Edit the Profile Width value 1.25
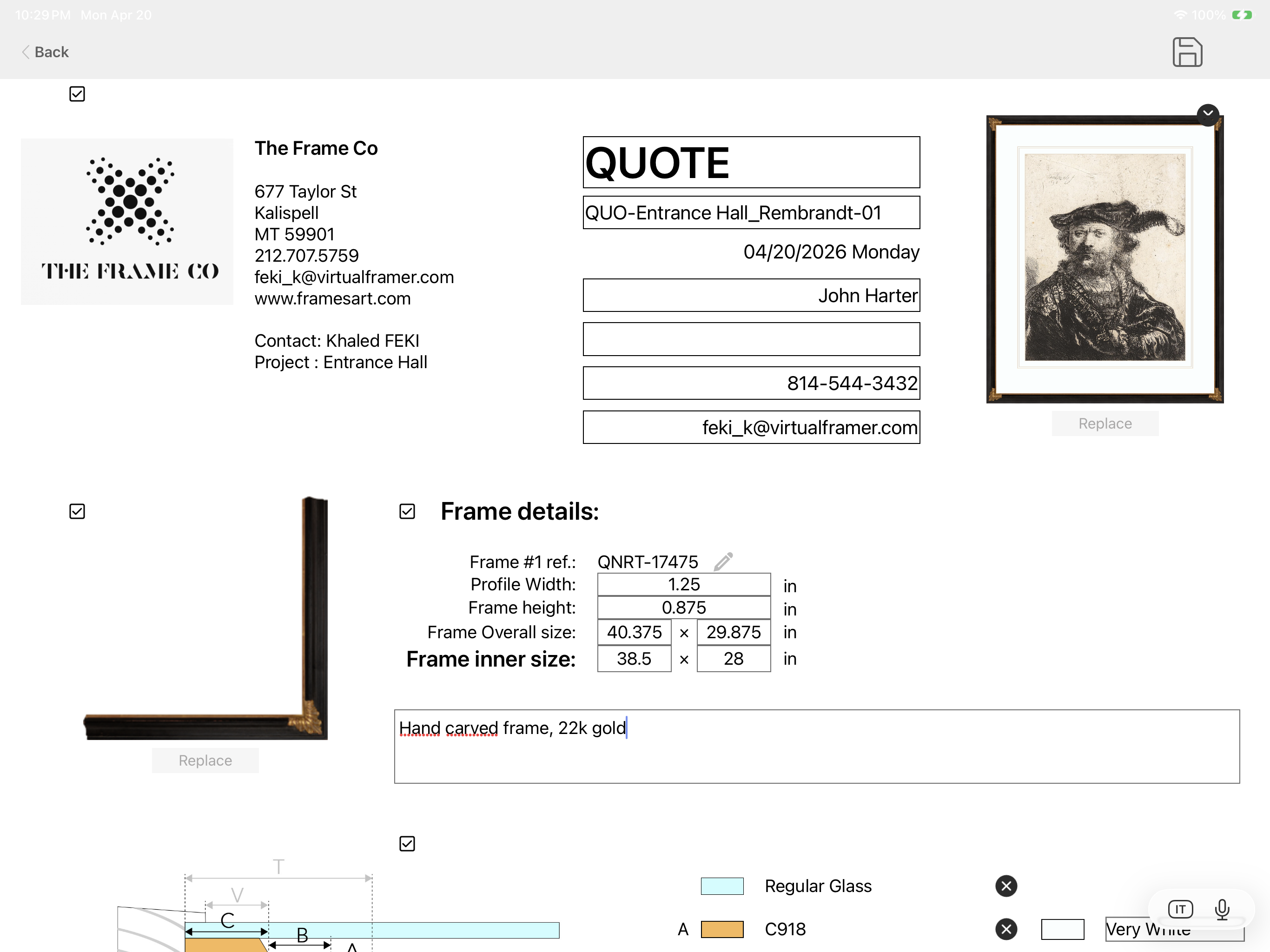Viewport: 1270px width, 952px height. coord(683,584)
